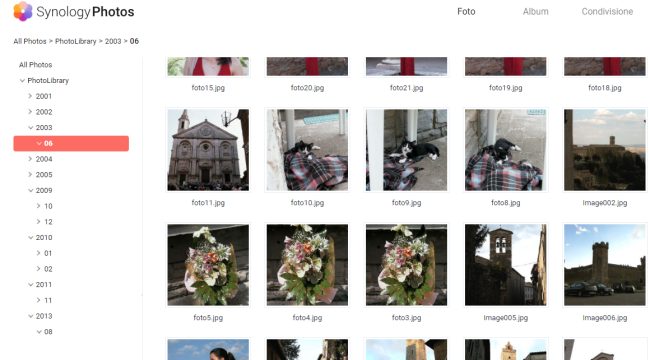Click the Image006.jpg file name
This screenshot has height=360, width=650.
point(604,318)
